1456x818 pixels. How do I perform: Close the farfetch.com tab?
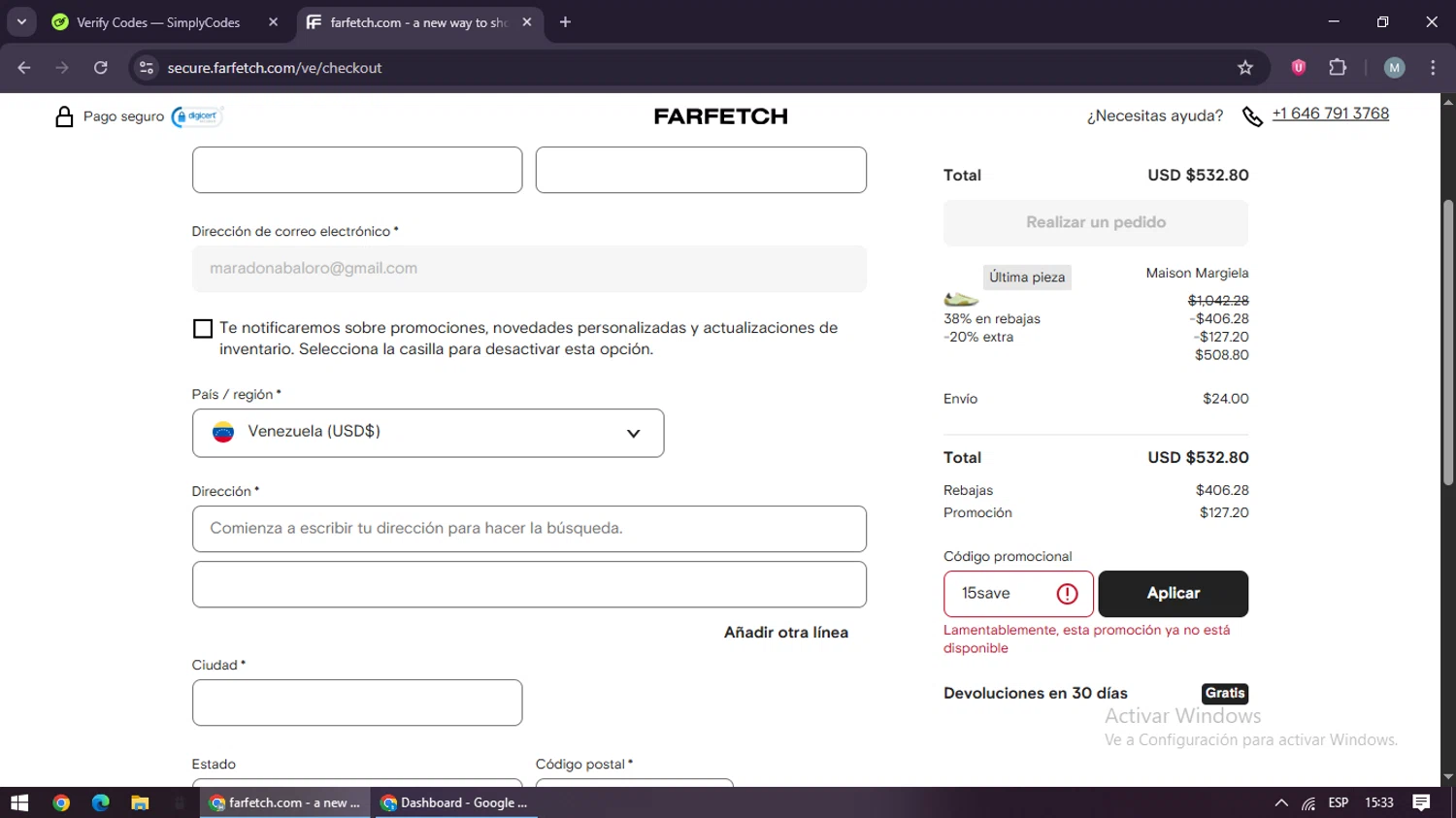click(527, 21)
